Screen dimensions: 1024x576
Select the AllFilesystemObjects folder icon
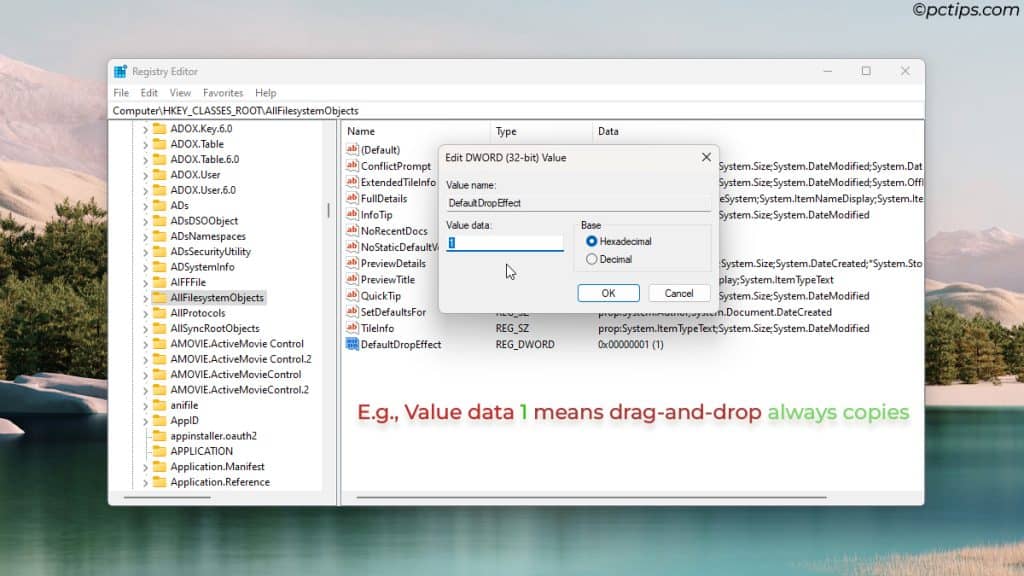pos(161,297)
